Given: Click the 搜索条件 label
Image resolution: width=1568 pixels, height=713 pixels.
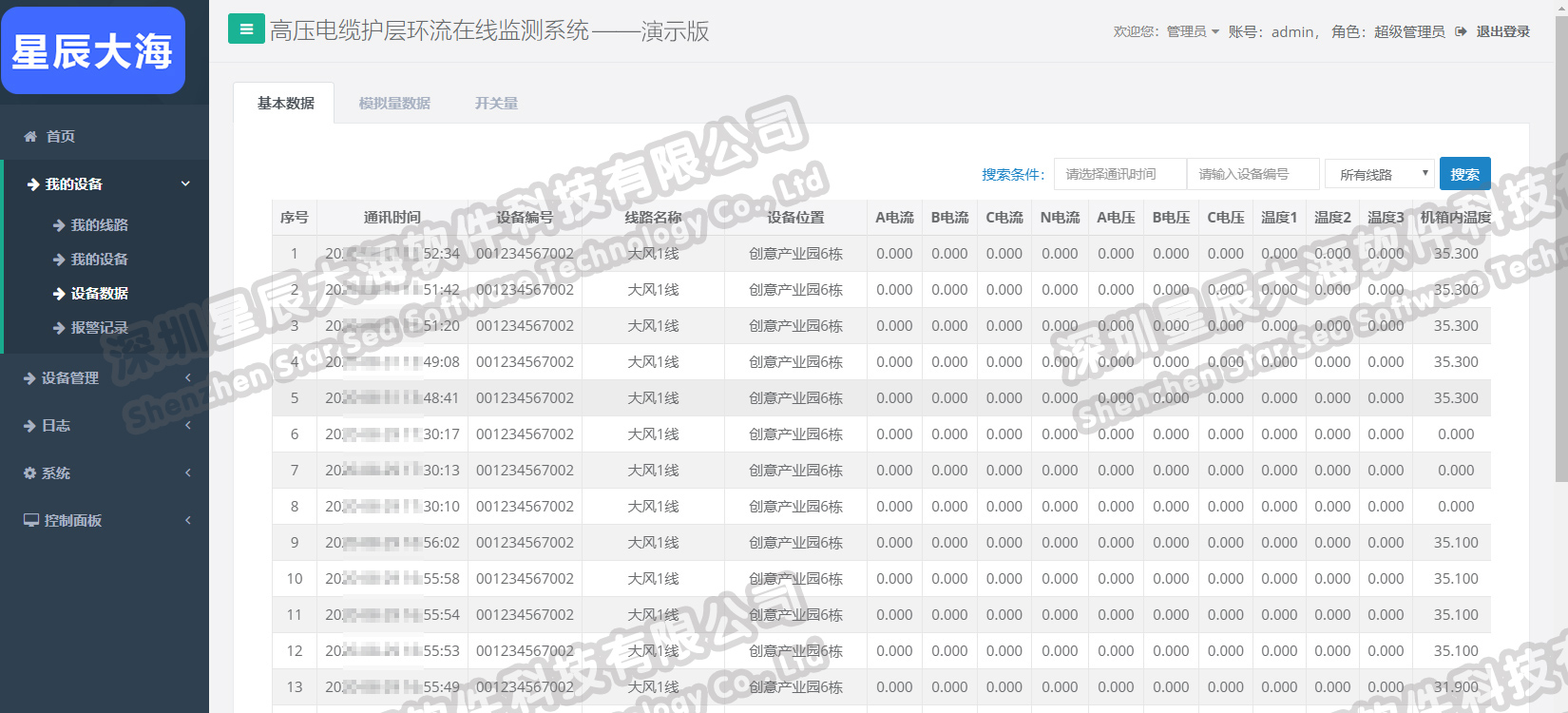Looking at the screenshot, I should coord(1013,174).
